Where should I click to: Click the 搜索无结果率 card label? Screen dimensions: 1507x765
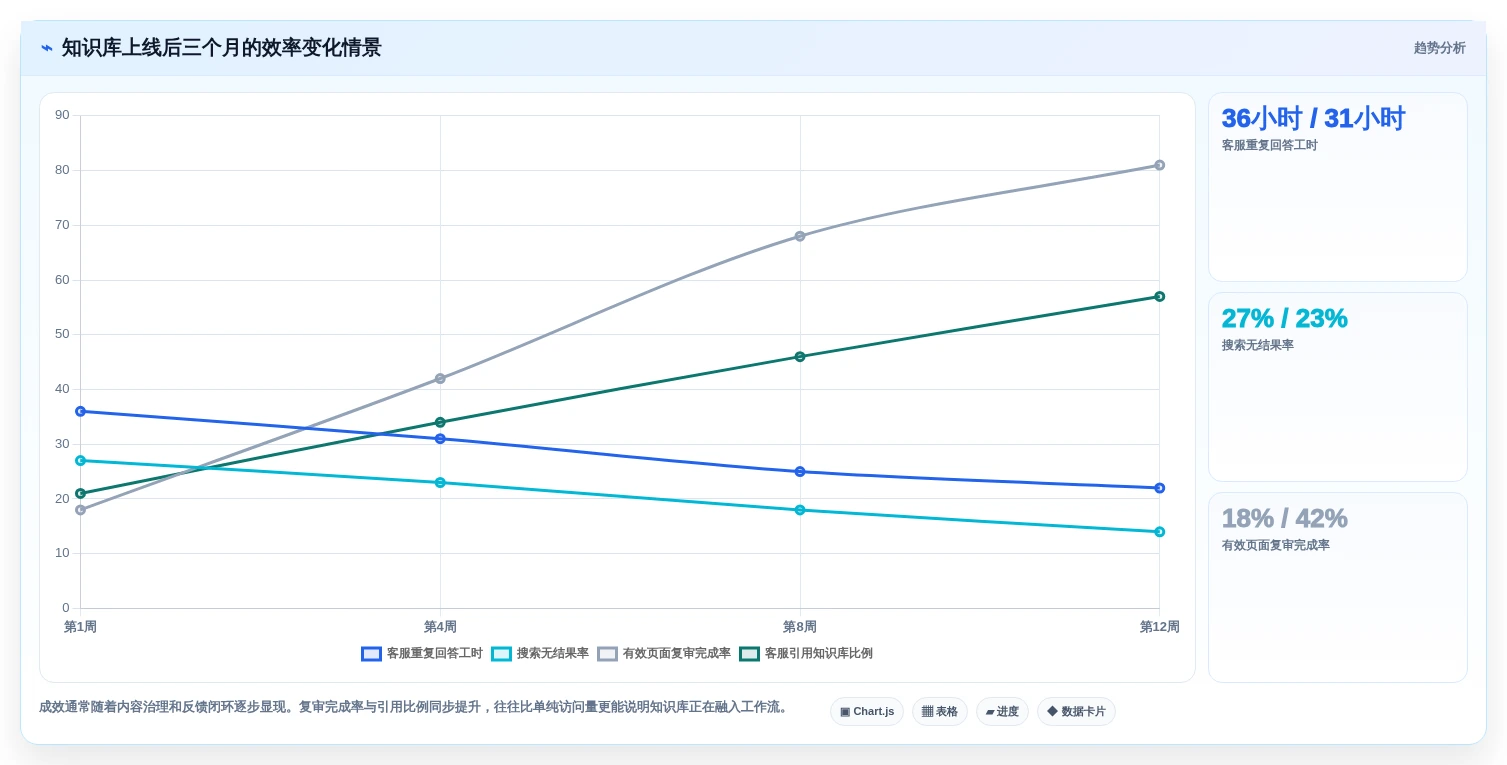pos(1257,346)
